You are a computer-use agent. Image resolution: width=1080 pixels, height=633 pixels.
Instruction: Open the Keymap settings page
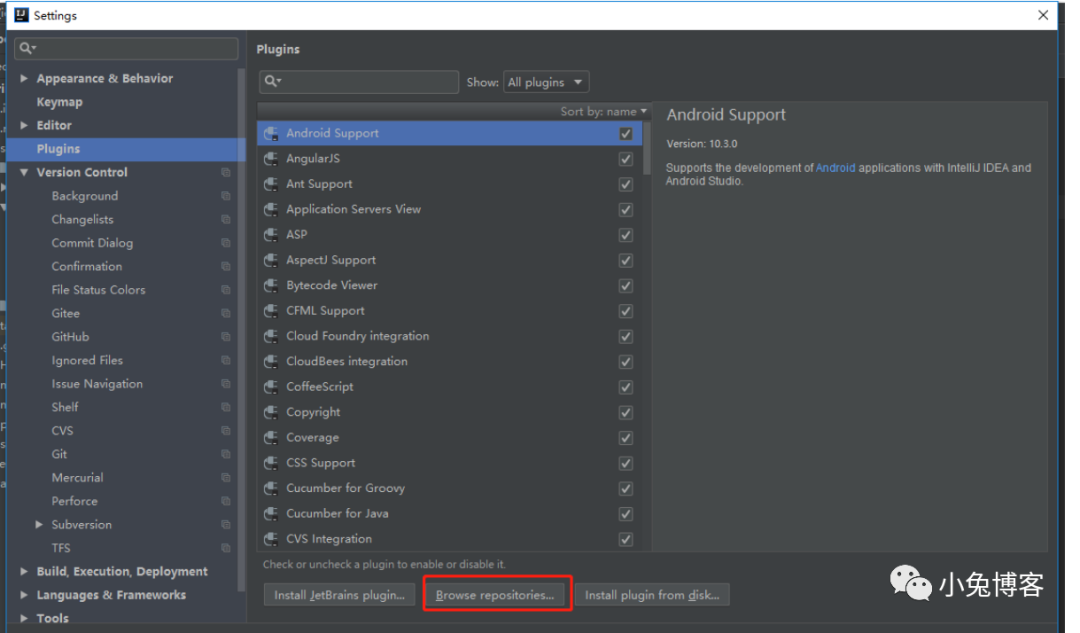[59, 102]
